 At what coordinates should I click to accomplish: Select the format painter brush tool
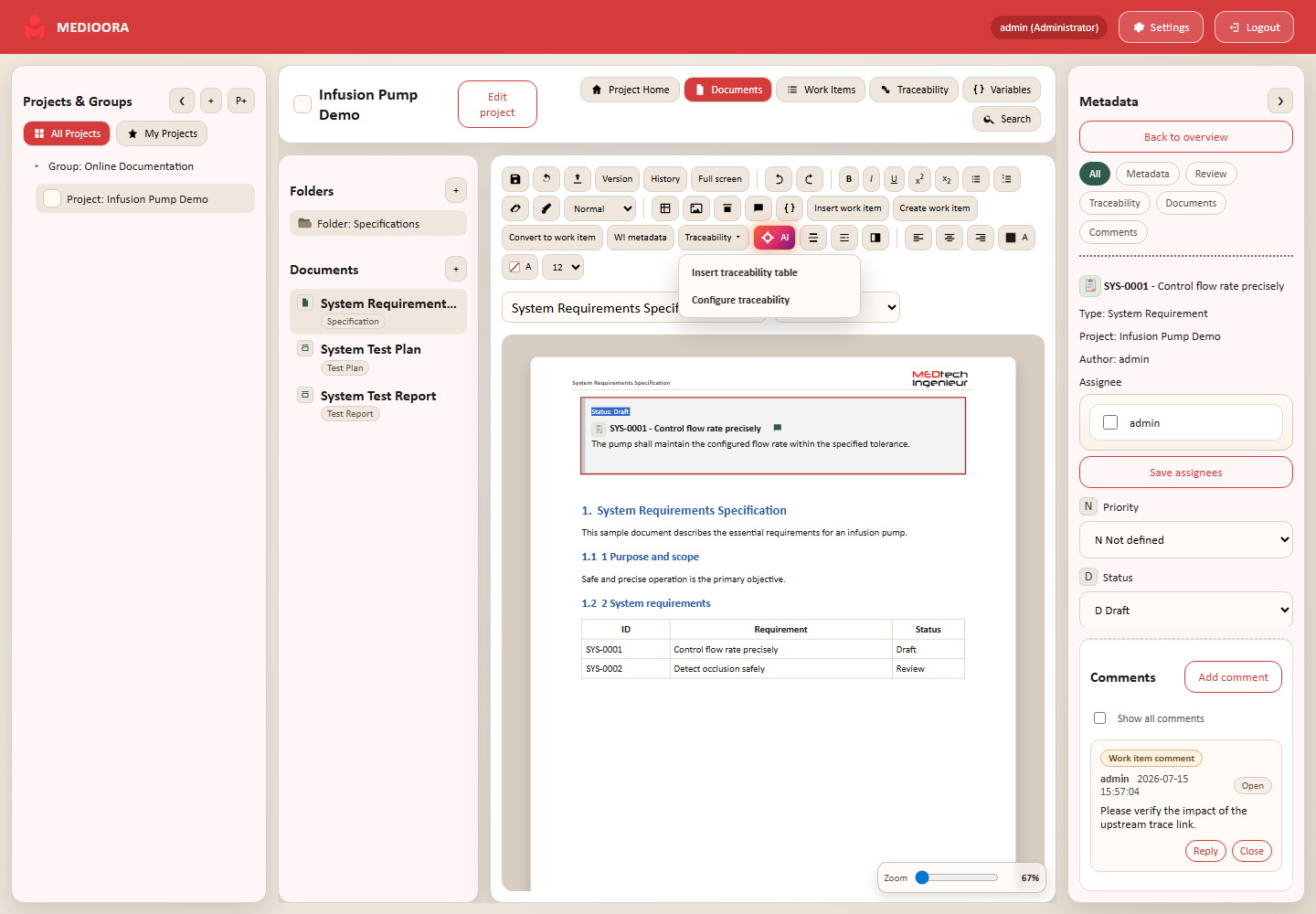click(x=547, y=208)
